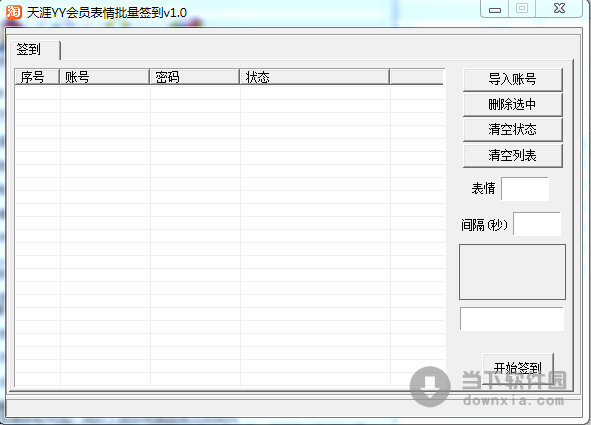
Task: Click the 清空状态 button
Action: (x=513, y=130)
